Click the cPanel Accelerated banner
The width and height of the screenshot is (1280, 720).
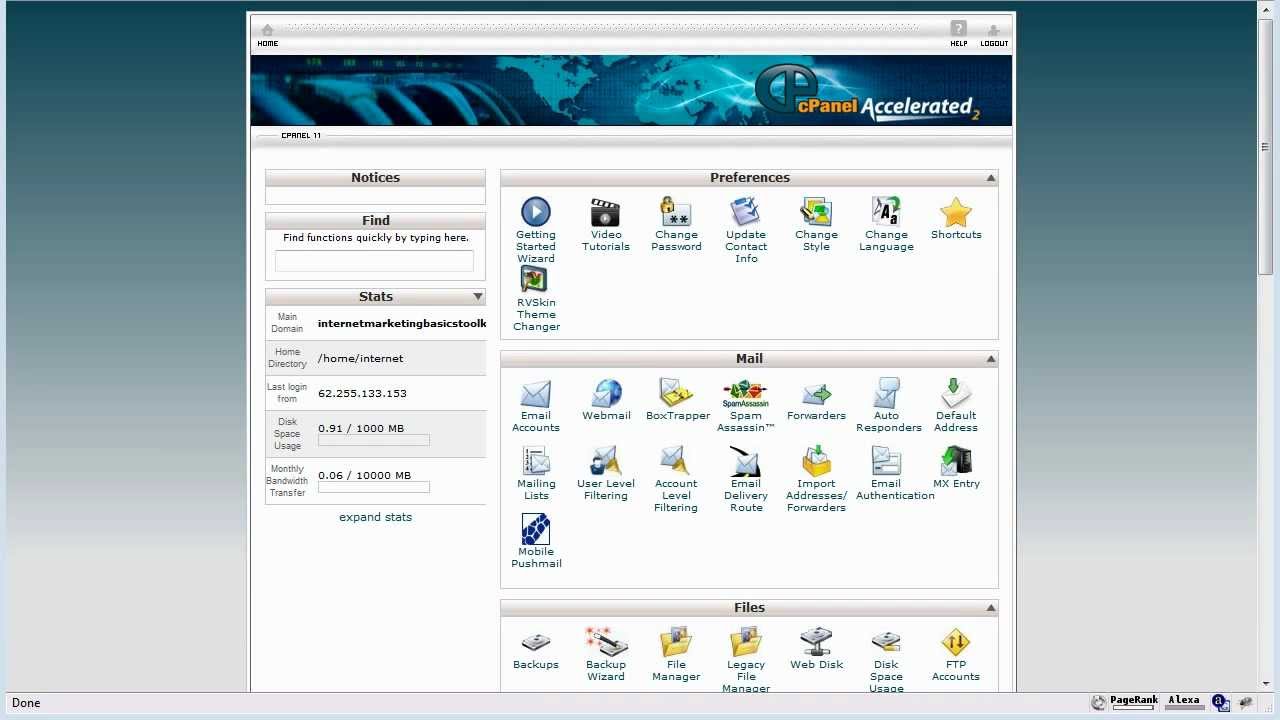click(631, 90)
